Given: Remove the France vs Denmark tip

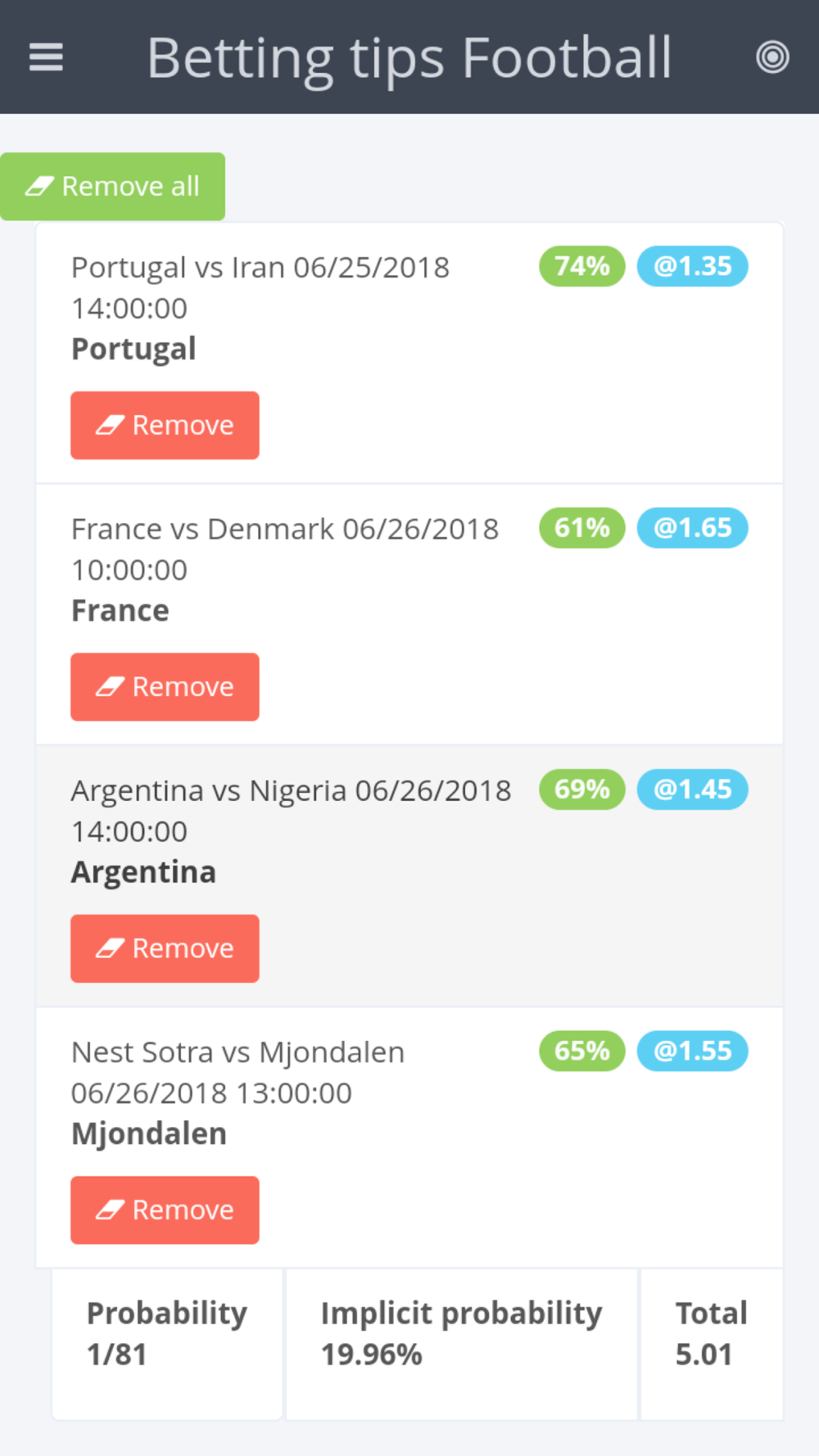Looking at the screenshot, I should coord(165,687).
